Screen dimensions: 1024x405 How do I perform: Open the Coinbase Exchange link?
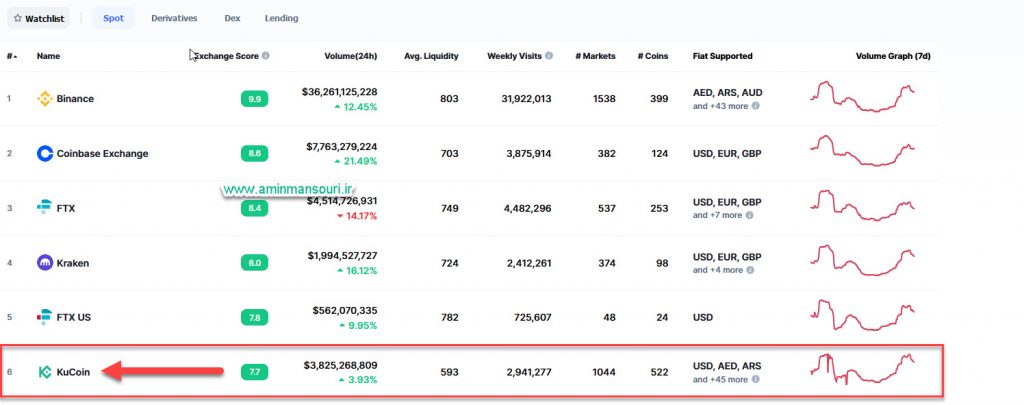coord(103,154)
